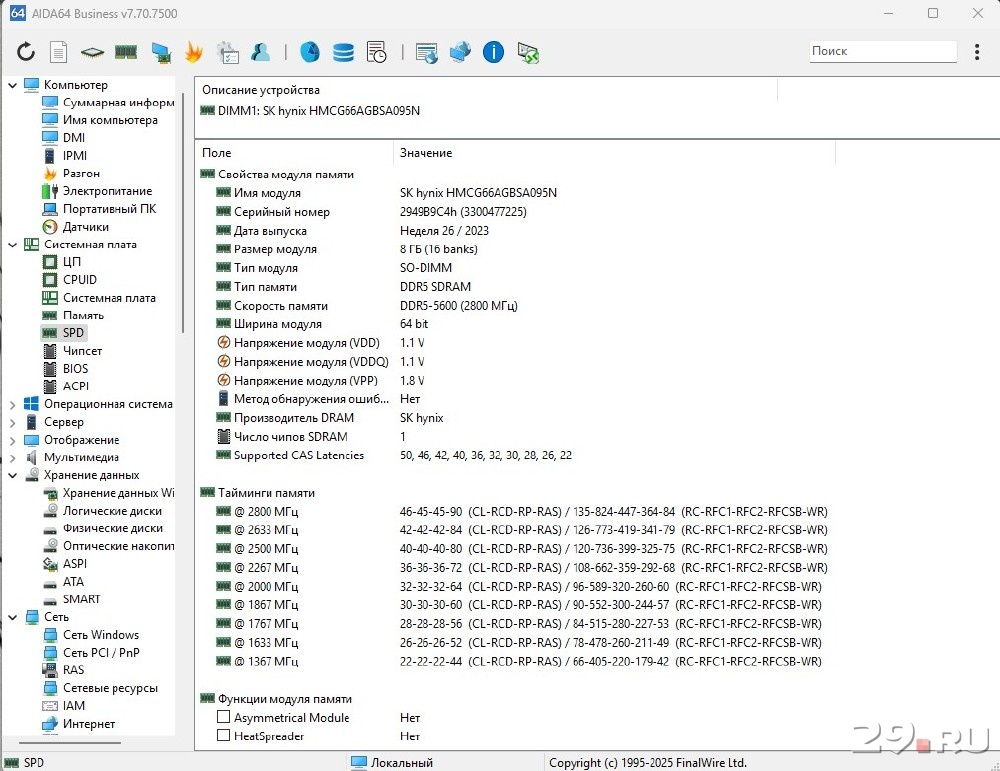Click the Refresh toolbar icon

pos(26,52)
